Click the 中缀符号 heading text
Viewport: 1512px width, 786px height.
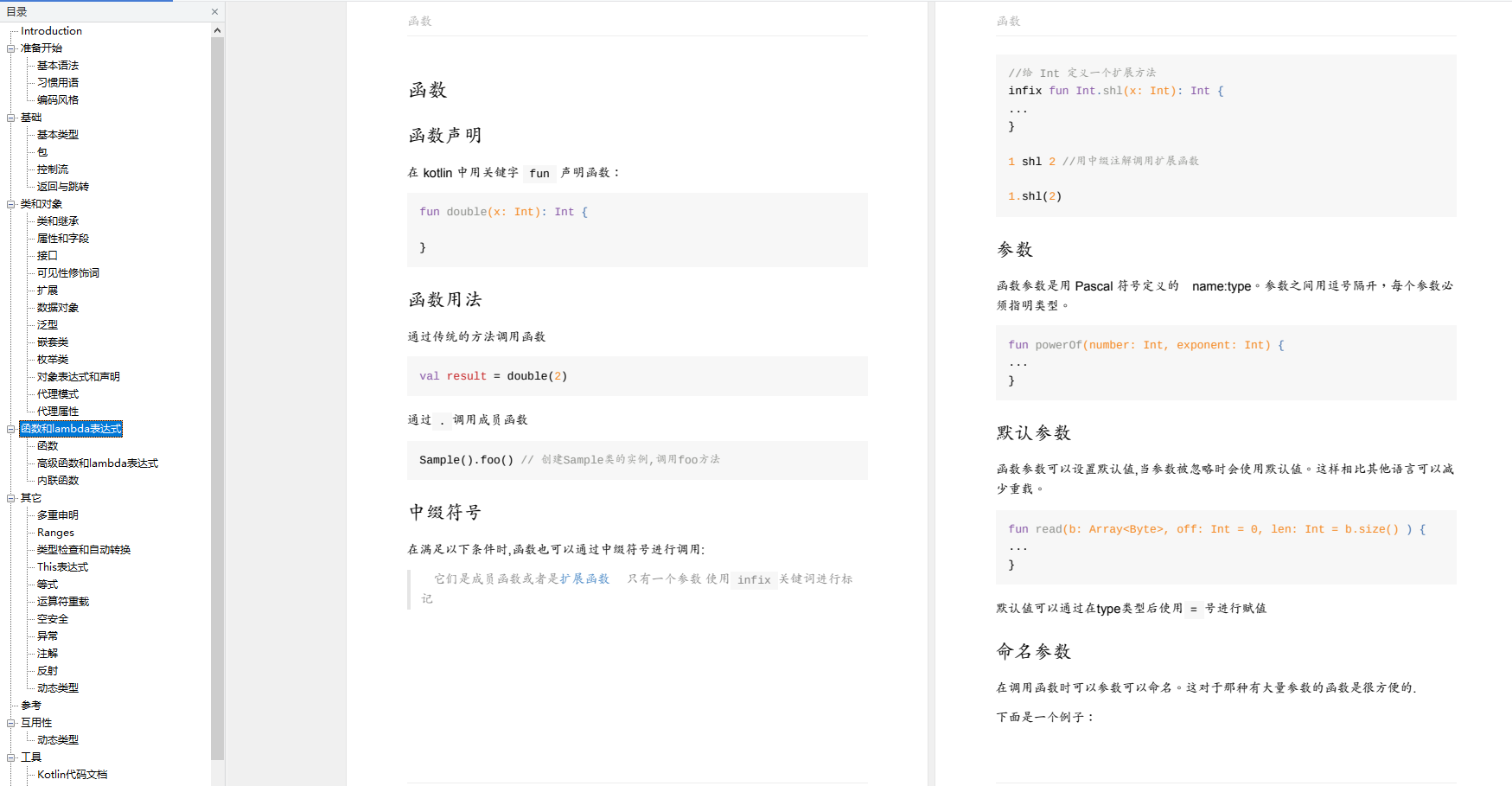click(445, 513)
